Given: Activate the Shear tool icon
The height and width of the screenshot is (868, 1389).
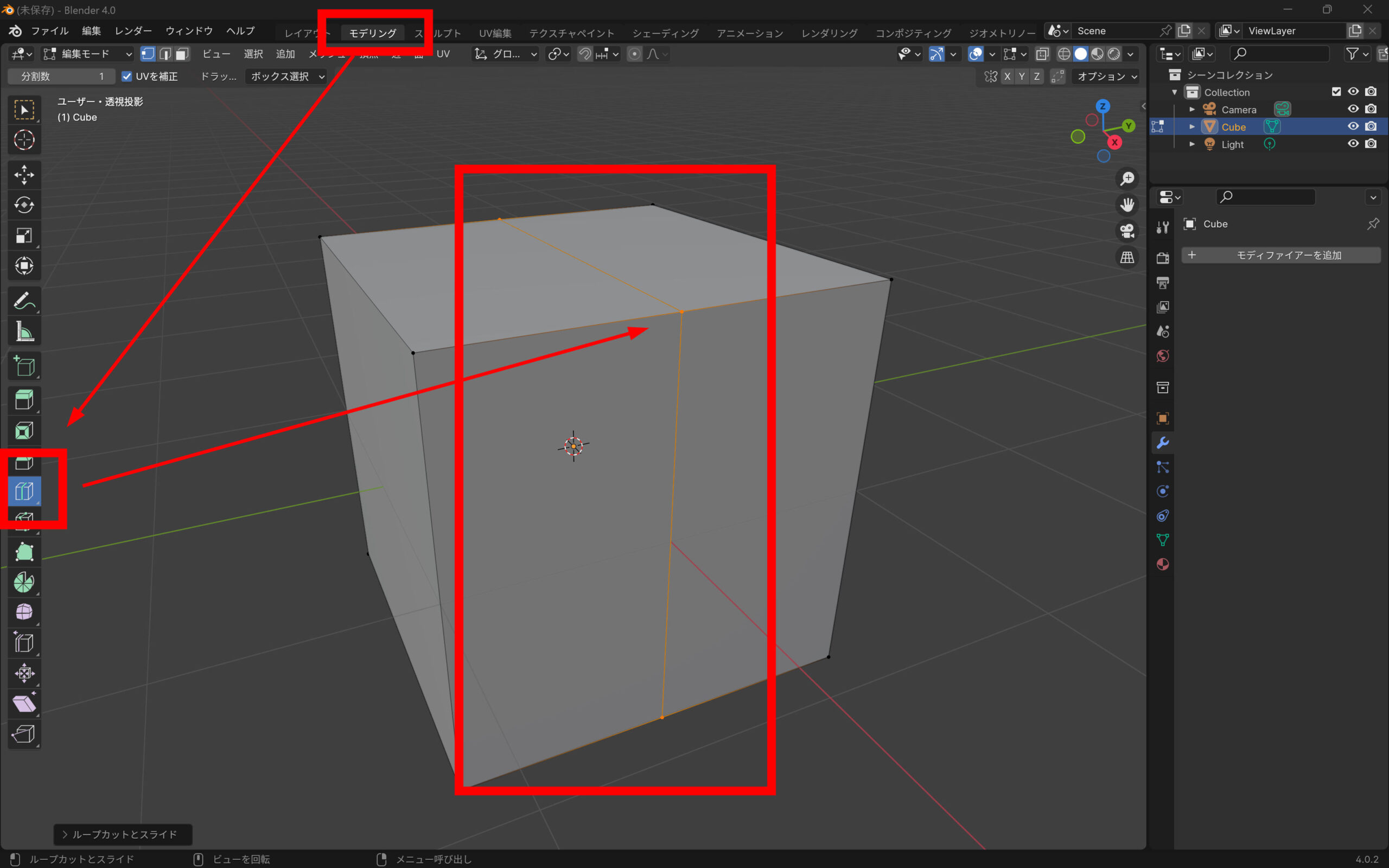Looking at the screenshot, I should pos(23,704).
